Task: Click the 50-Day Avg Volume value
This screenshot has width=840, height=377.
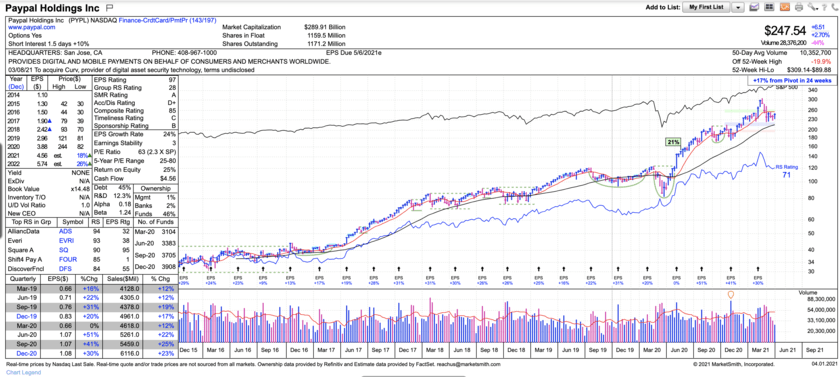Action: [815, 53]
